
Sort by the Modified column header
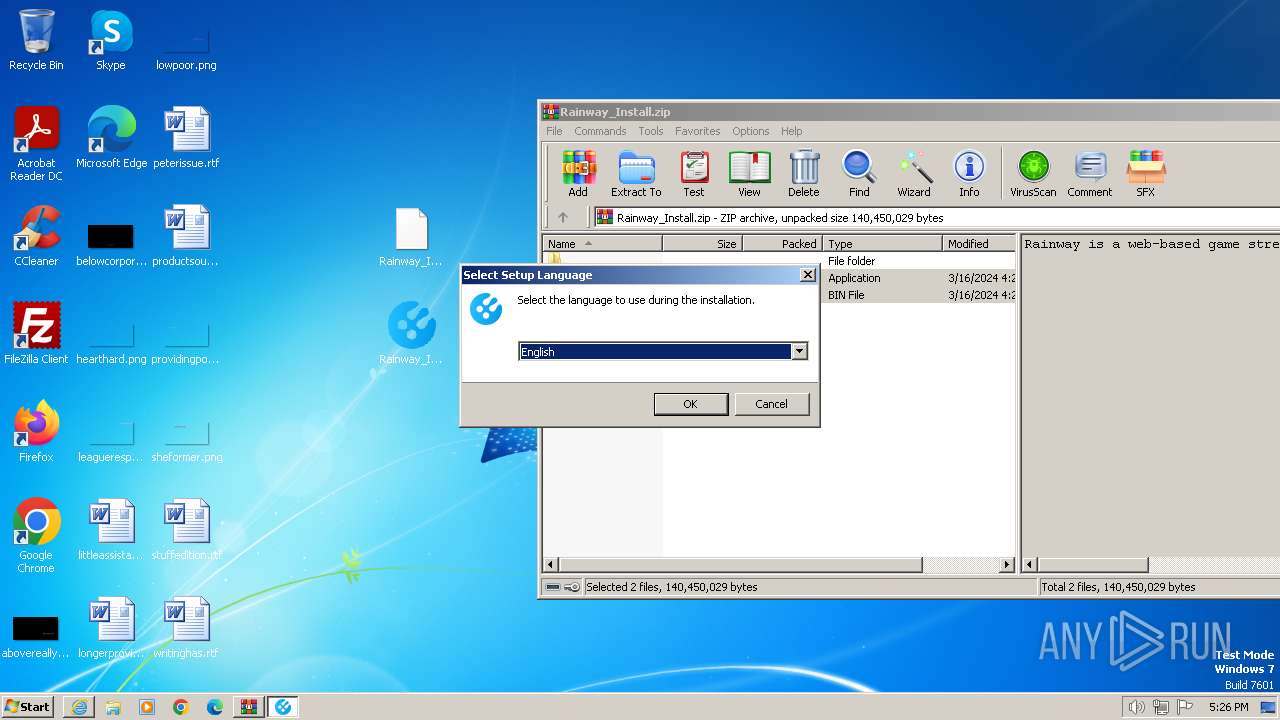pos(979,243)
